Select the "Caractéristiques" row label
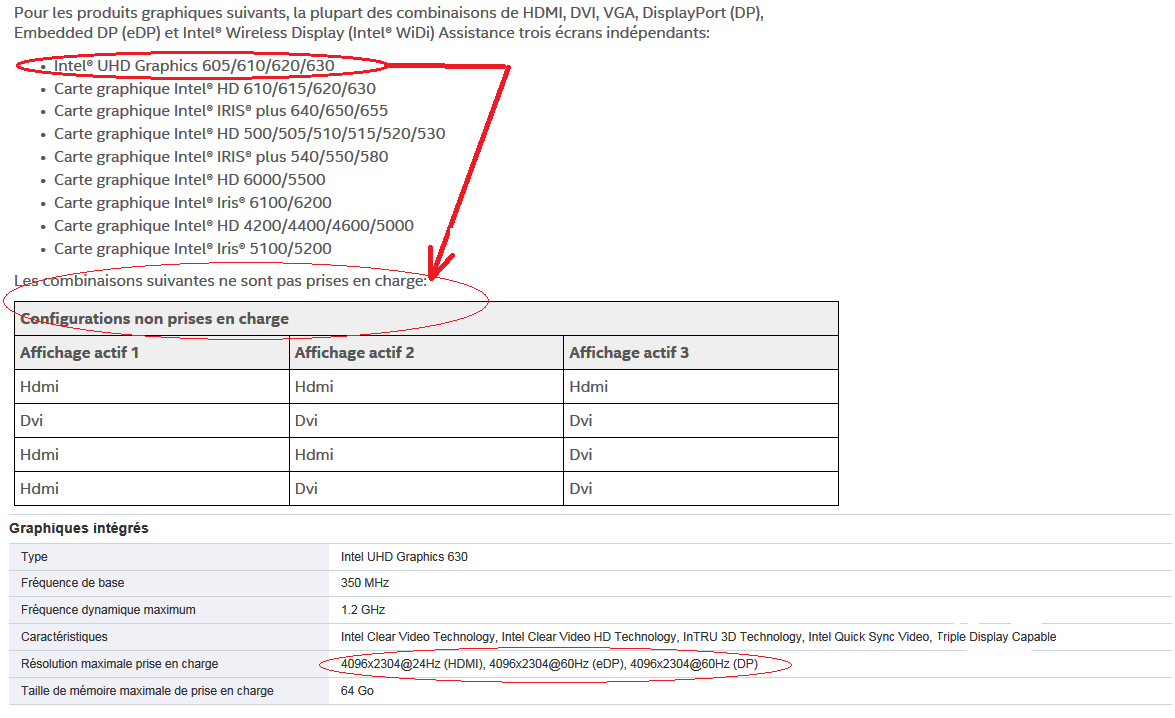The width and height of the screenshot is (1175, 718). click(64, 637)
